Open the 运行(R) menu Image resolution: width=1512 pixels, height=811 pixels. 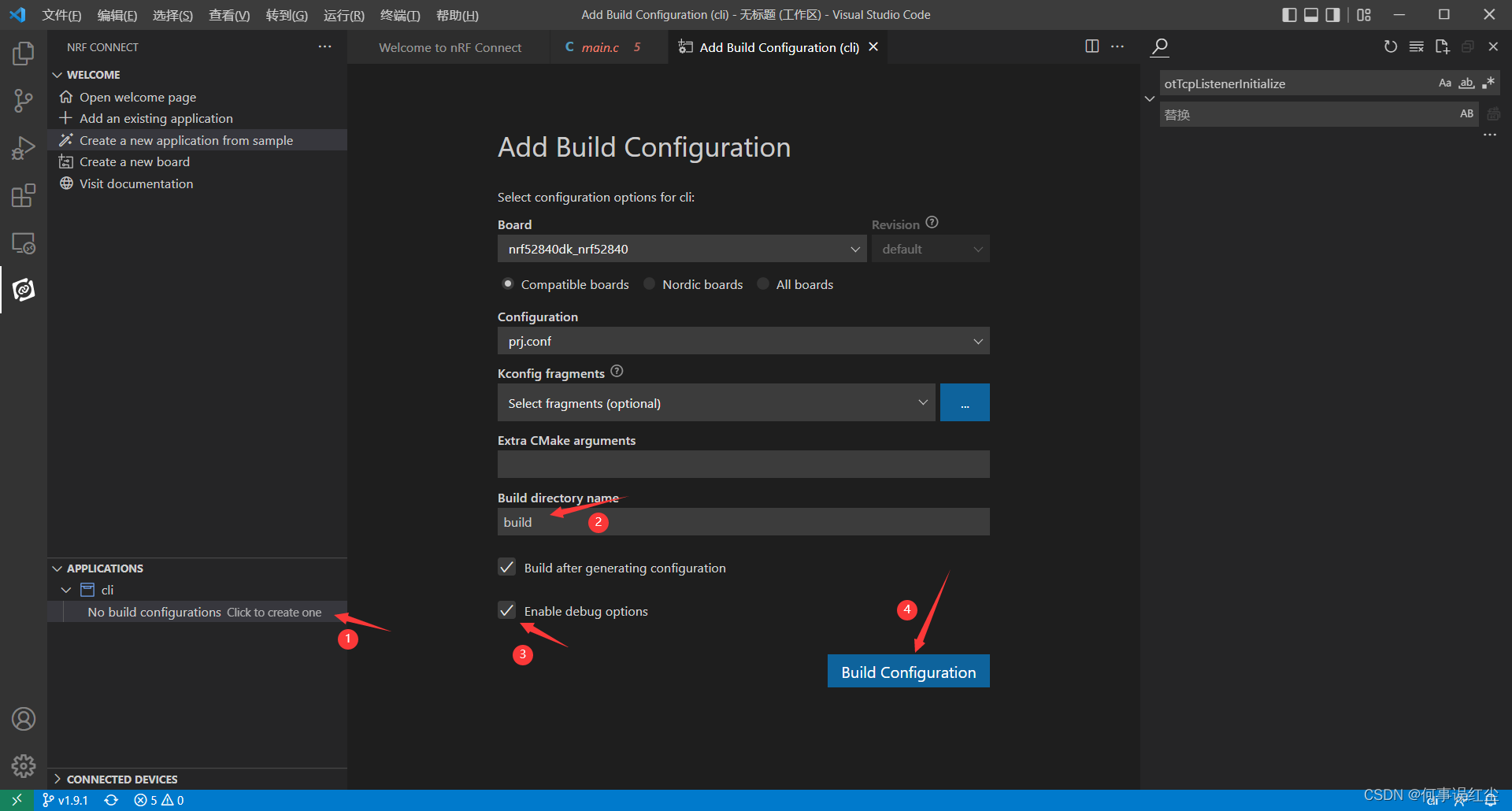pyautogui.click(x=344, y=15)
